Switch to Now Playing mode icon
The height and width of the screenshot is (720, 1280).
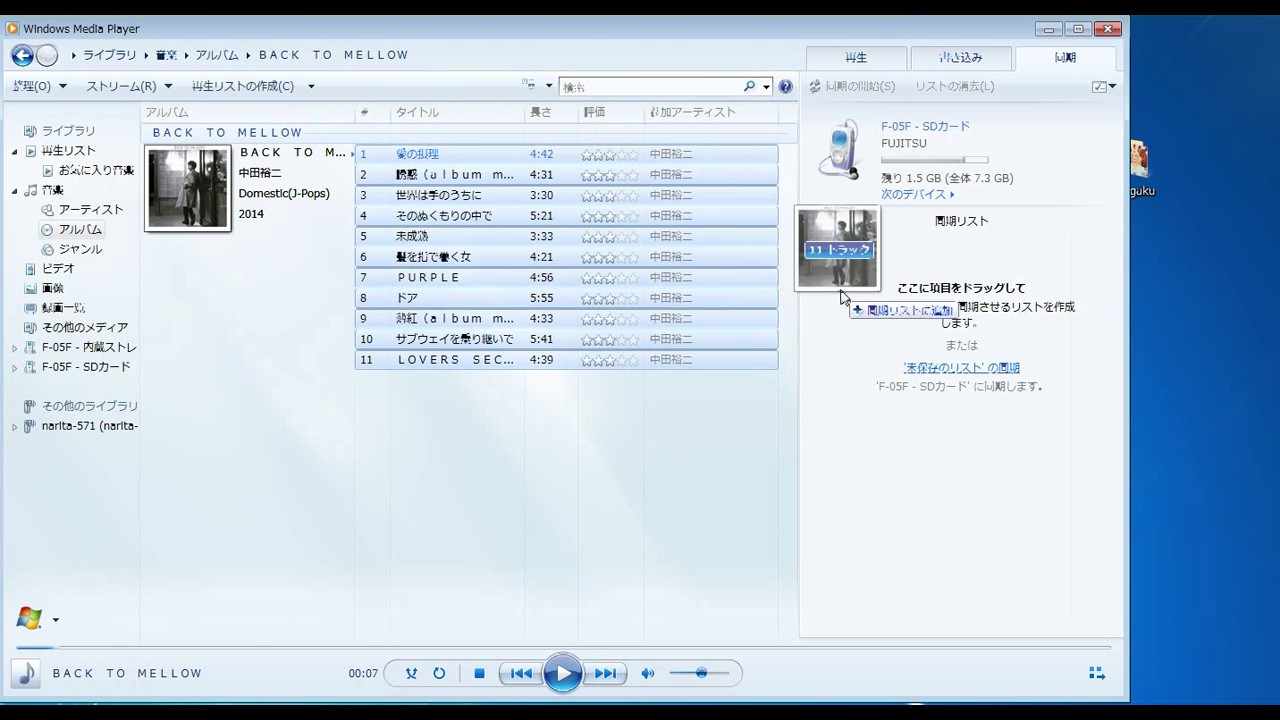click(x=1096, y=674)
